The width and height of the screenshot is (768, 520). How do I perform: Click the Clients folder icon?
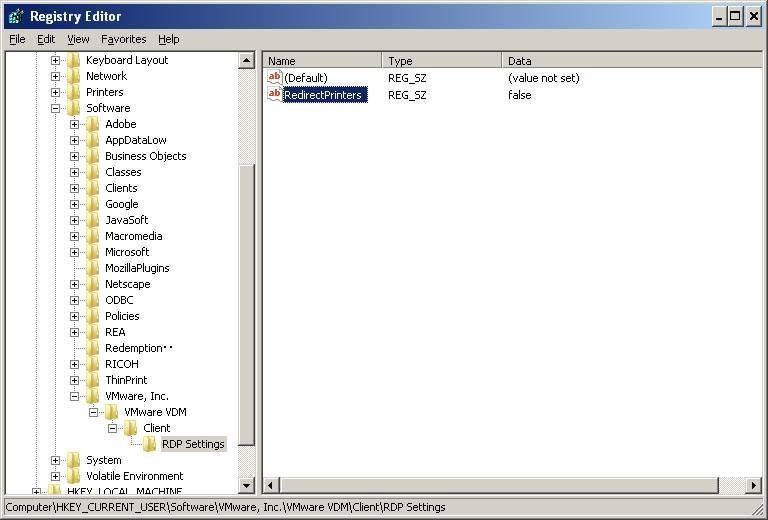[93, 188]
